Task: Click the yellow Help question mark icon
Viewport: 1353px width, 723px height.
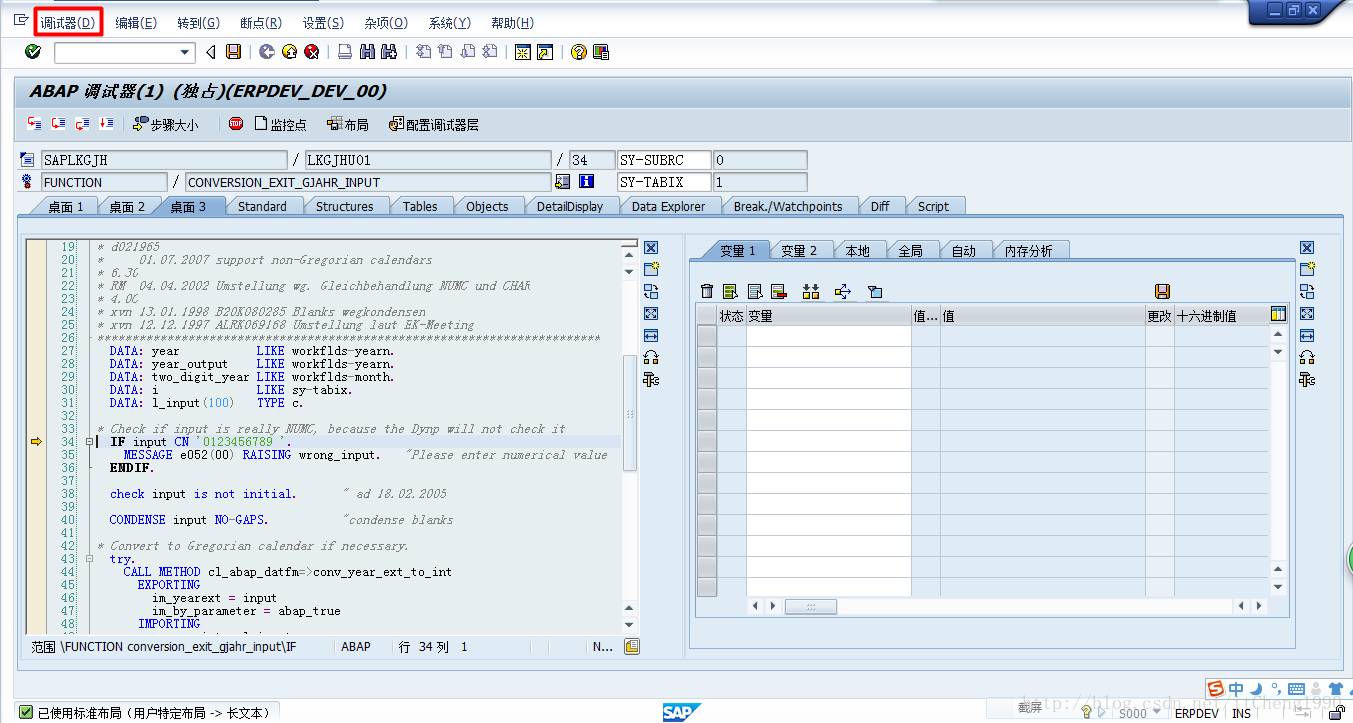Action: coord(578,52)
